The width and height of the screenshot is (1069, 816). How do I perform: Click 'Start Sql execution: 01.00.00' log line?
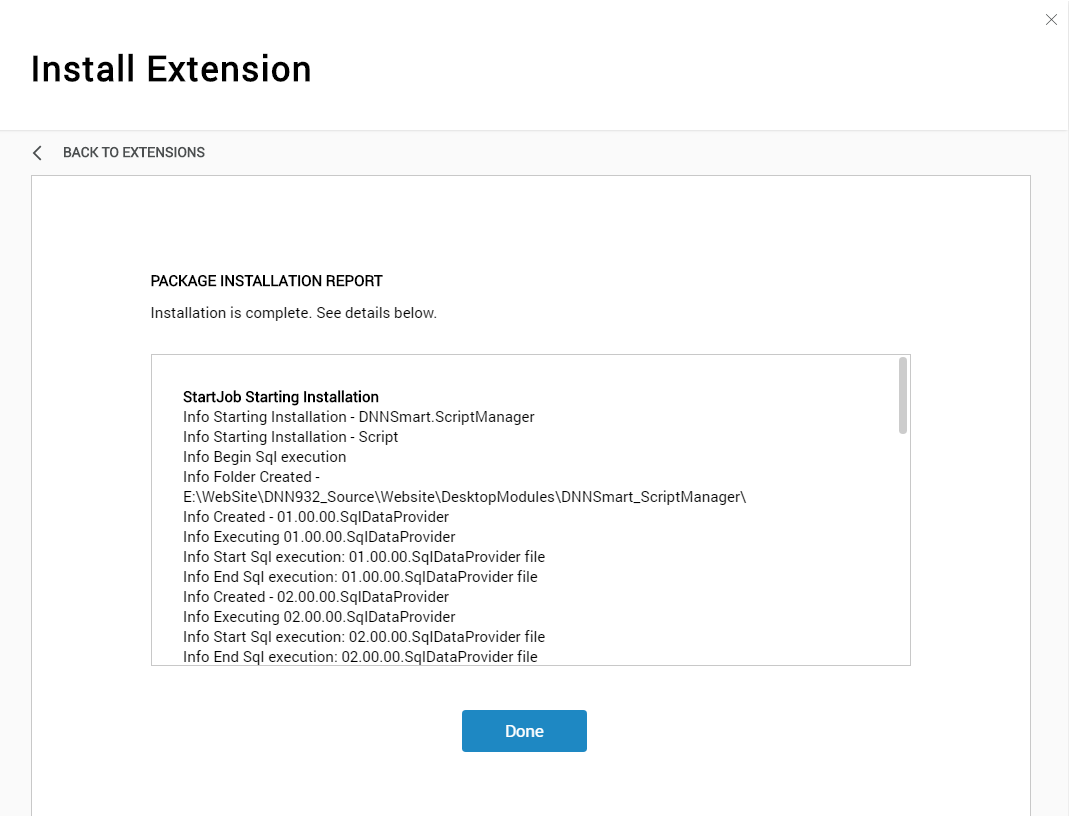364,557
